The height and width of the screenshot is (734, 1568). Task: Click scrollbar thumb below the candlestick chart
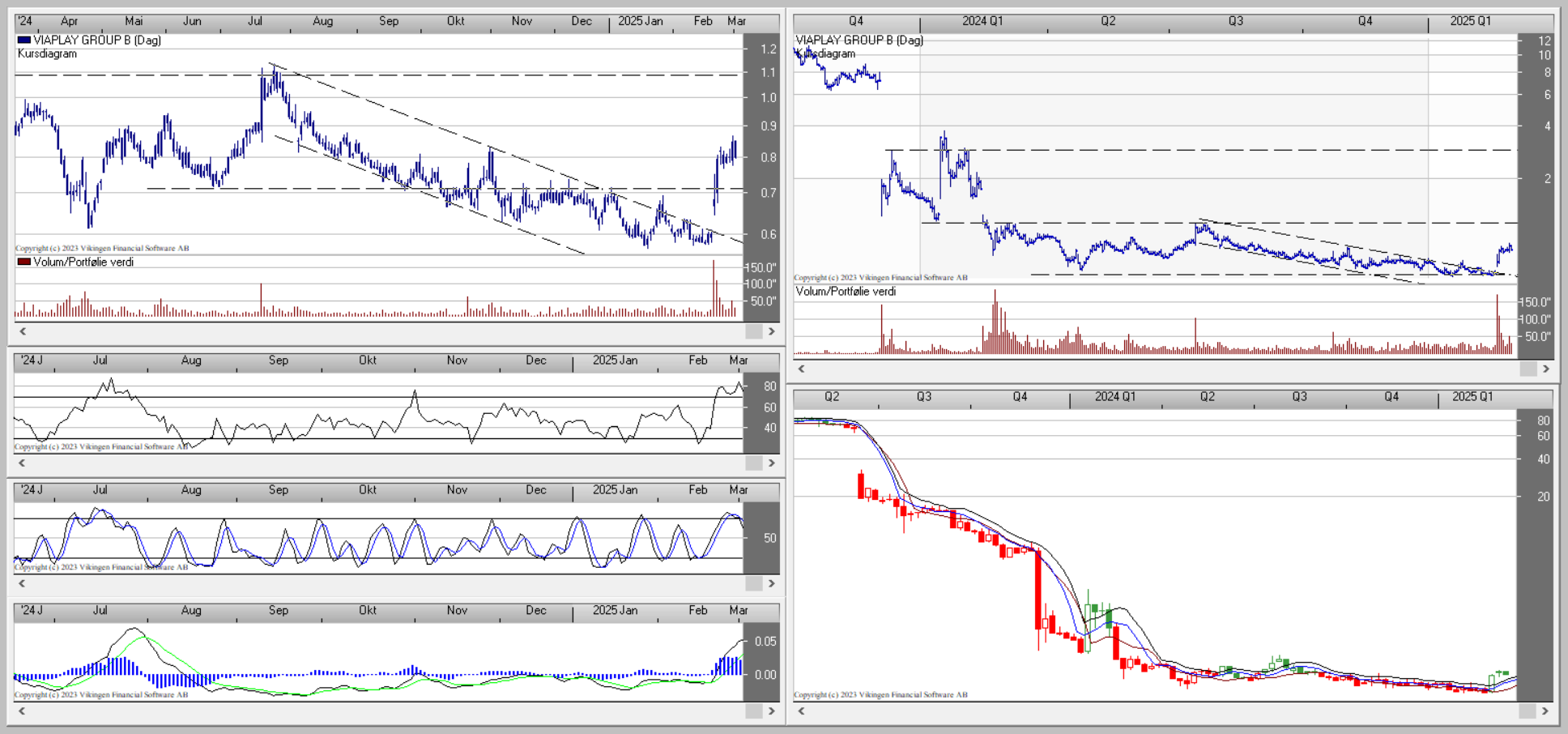point(1528,711)
